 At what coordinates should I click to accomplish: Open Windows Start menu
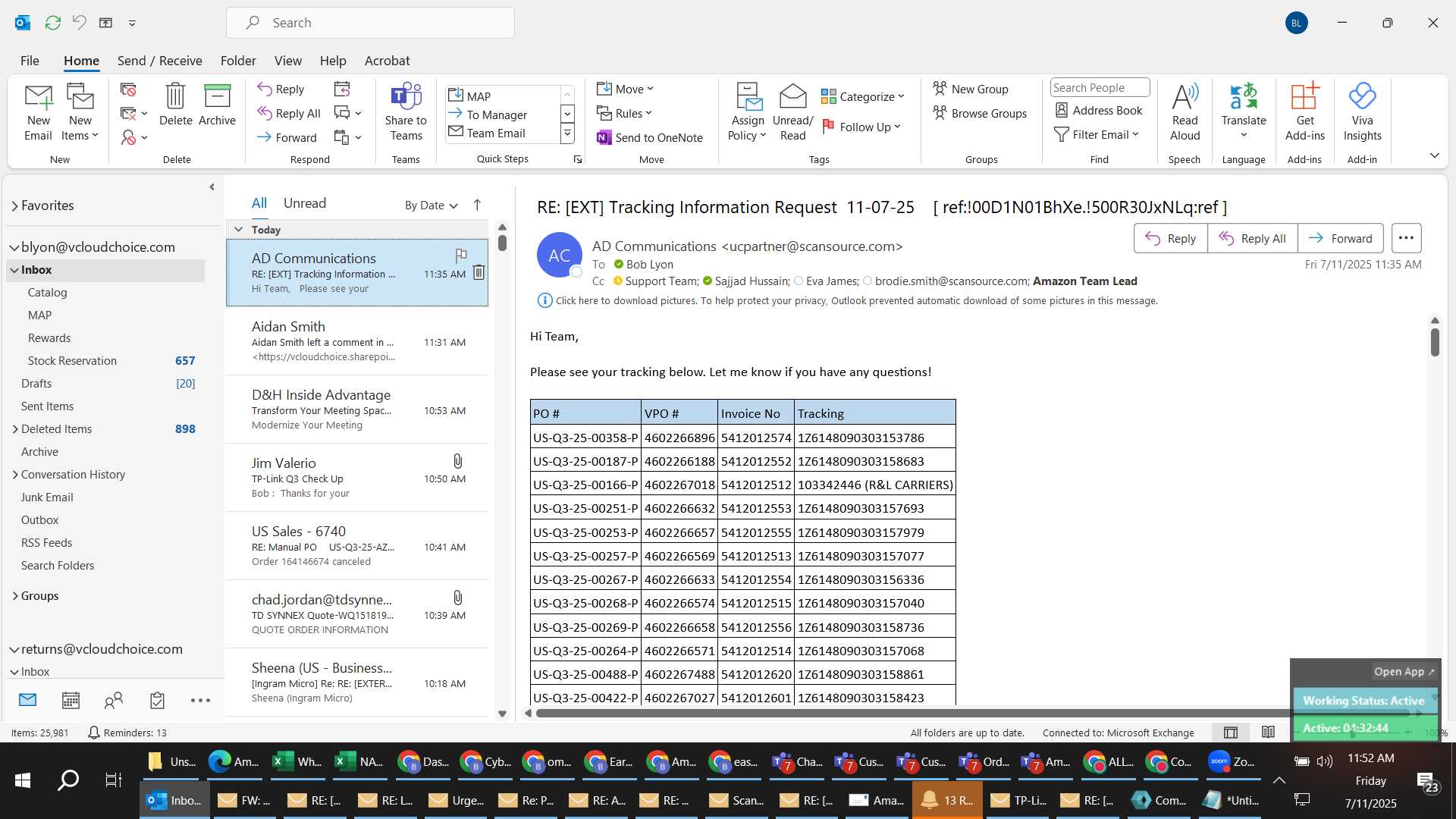tap(23, 780)
